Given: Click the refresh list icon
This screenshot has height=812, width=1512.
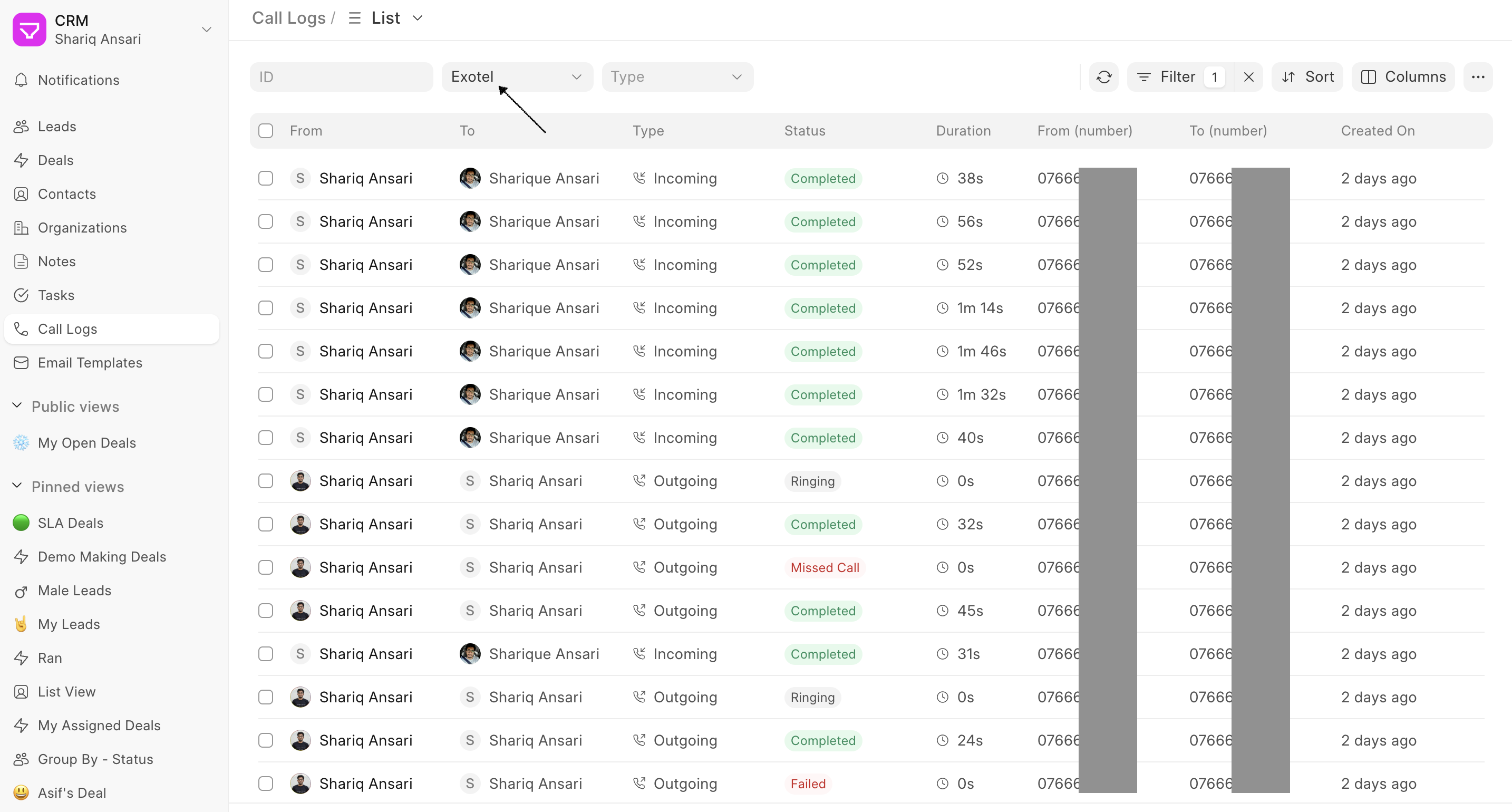Looking at the screenshot, I should click(1103, 77).
